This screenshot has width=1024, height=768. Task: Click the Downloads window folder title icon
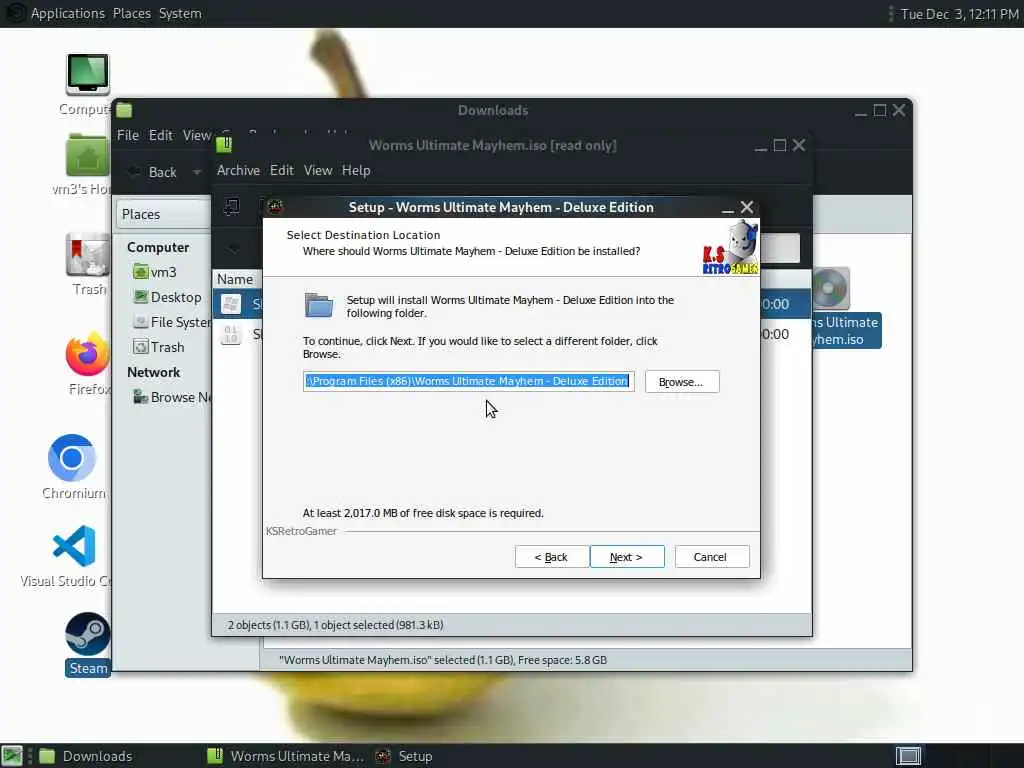click(124, 110)
